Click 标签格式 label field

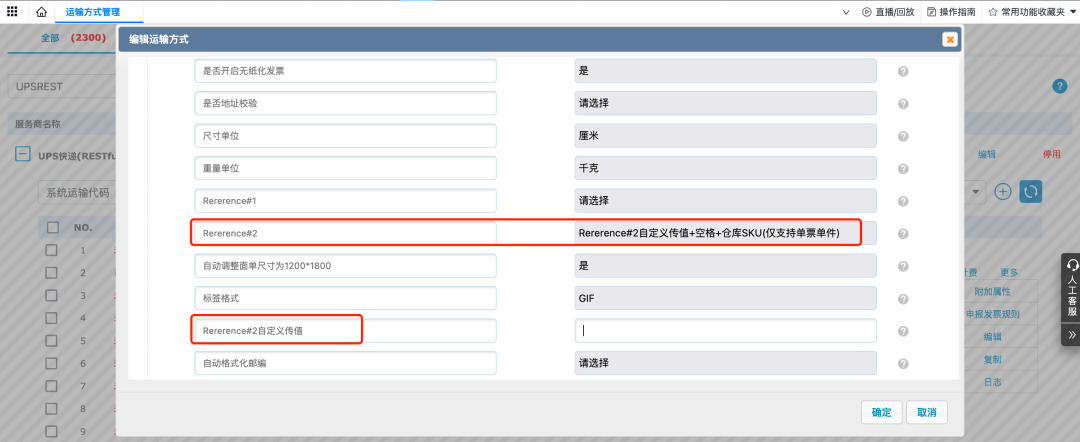click(x=345, y=298)
